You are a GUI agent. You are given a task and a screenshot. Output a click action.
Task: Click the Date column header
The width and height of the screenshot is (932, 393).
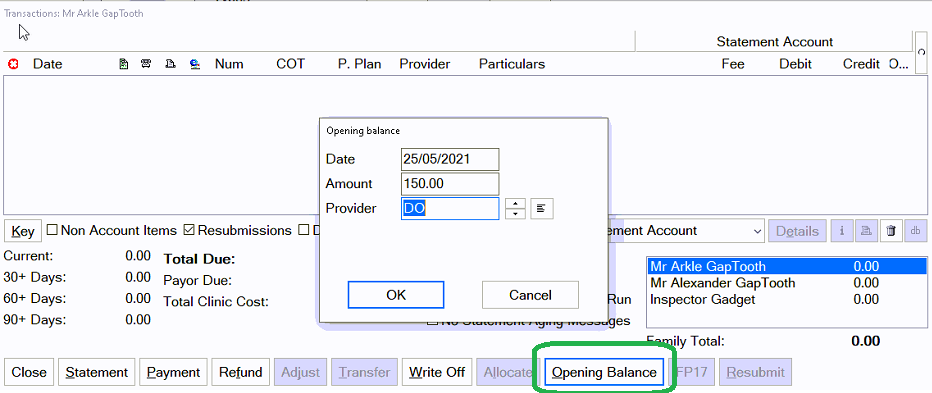48,64
